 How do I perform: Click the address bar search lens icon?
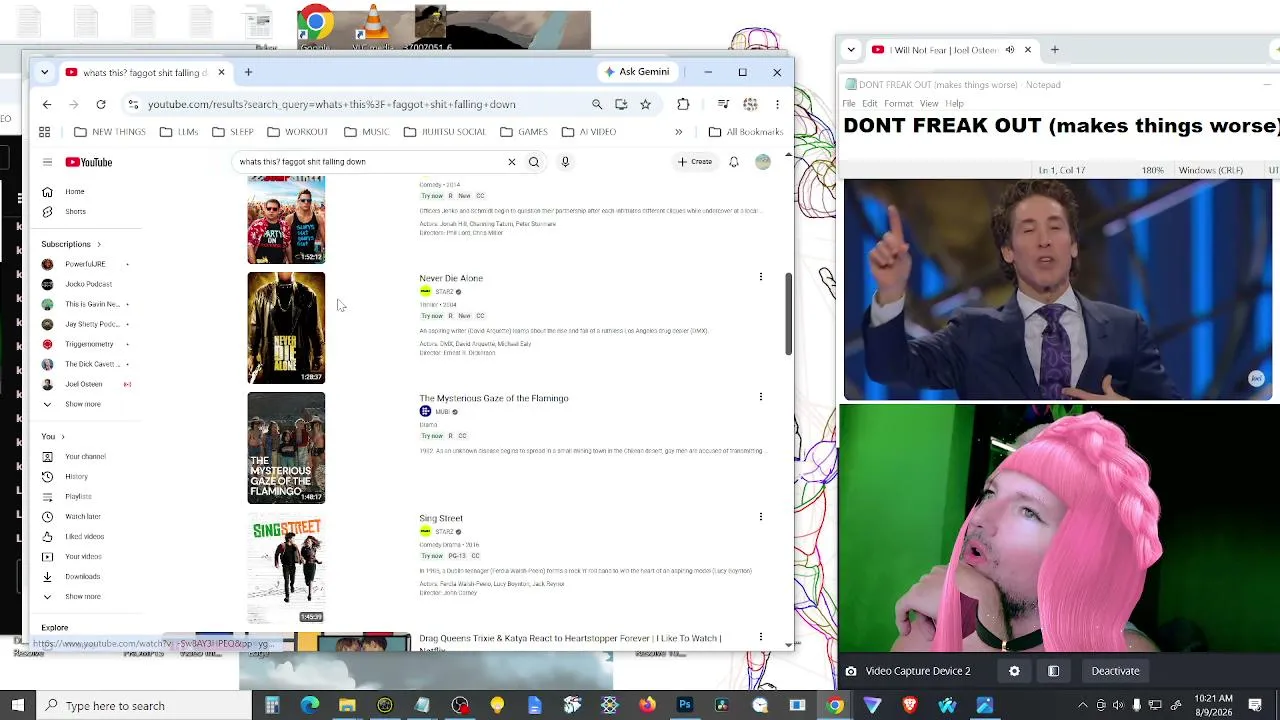(x=597, y=104)
